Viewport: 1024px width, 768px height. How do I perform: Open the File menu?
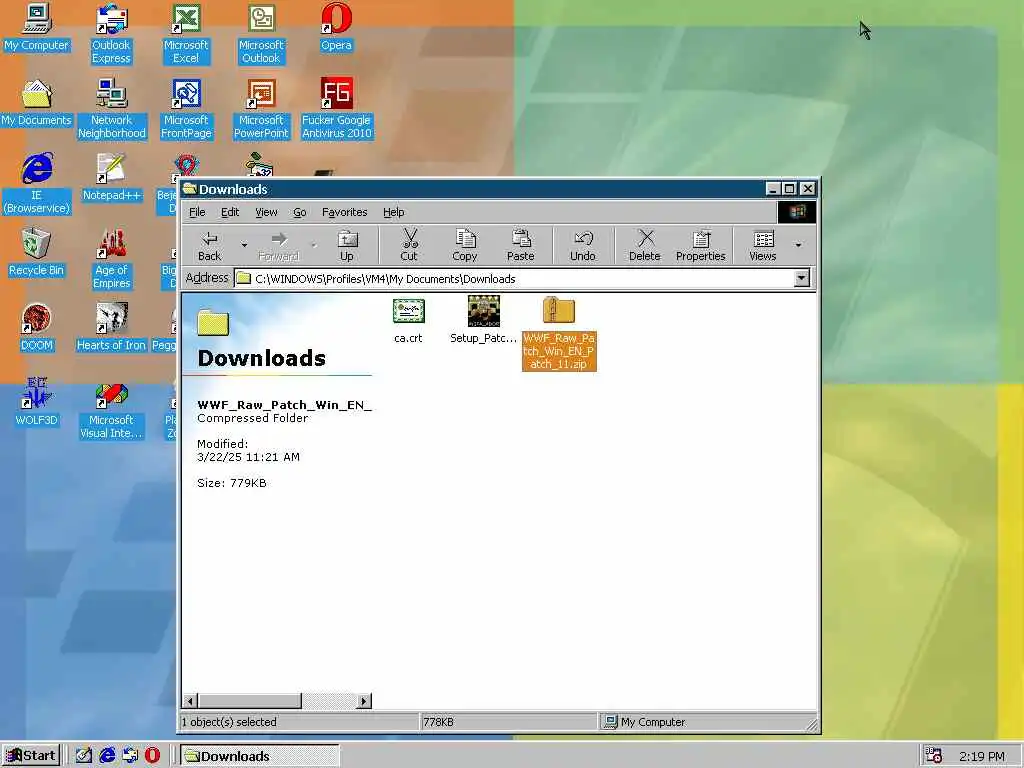[x=197, y=212]
